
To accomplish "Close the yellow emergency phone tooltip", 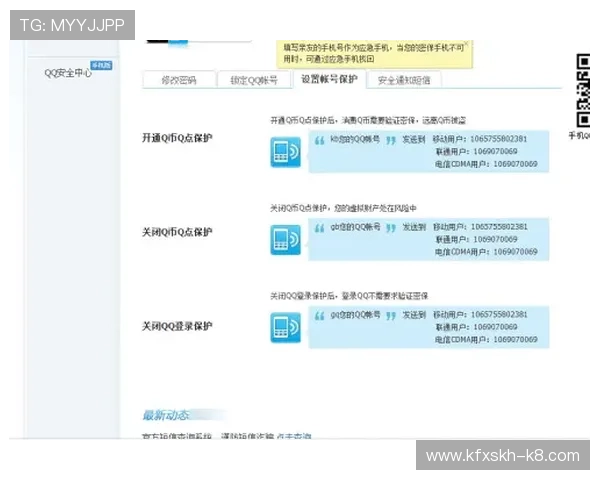I will click(467, 45).
